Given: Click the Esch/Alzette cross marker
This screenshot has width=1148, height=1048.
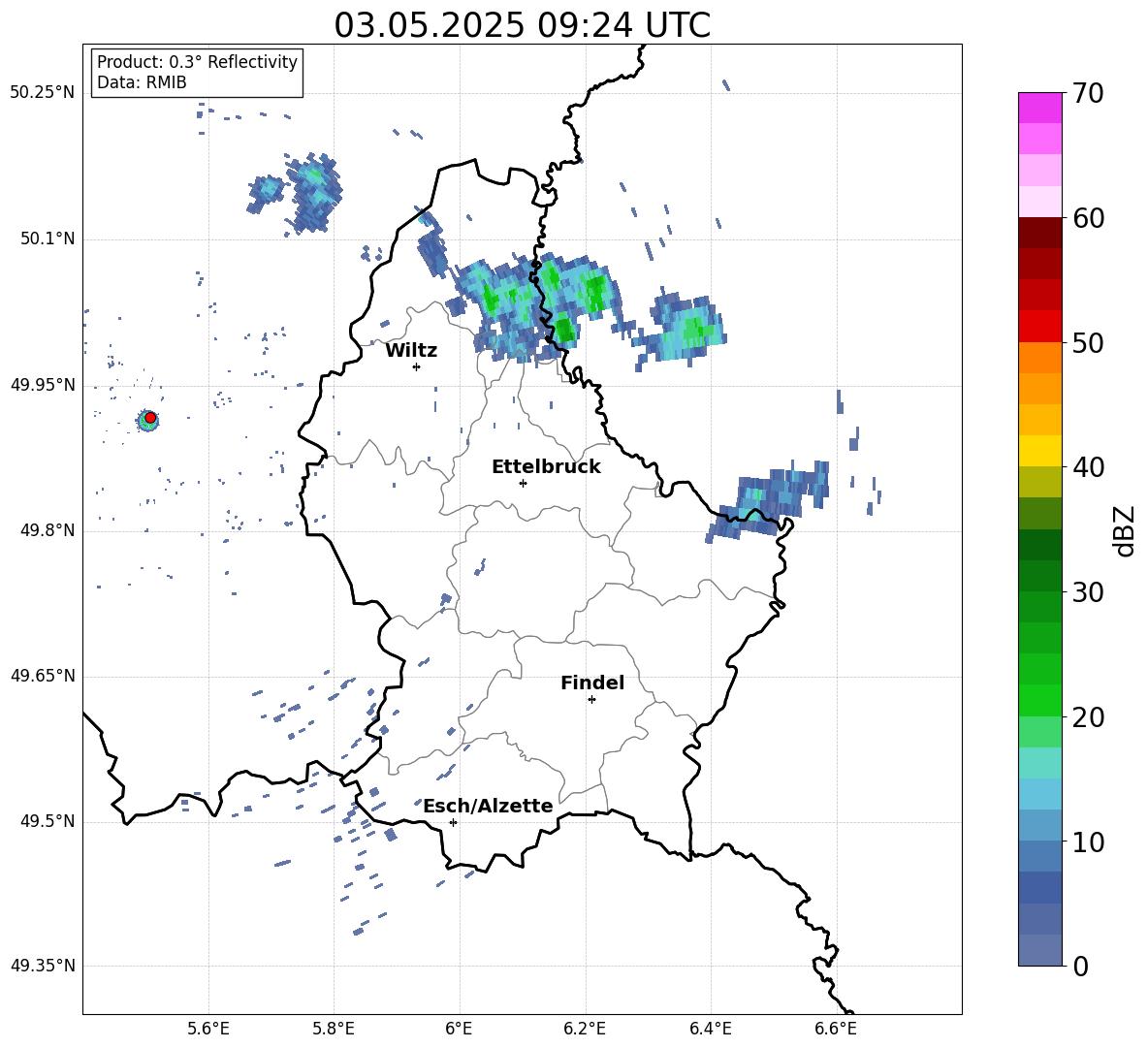Looking at the screenshot, I should click(x=453, y=822).
